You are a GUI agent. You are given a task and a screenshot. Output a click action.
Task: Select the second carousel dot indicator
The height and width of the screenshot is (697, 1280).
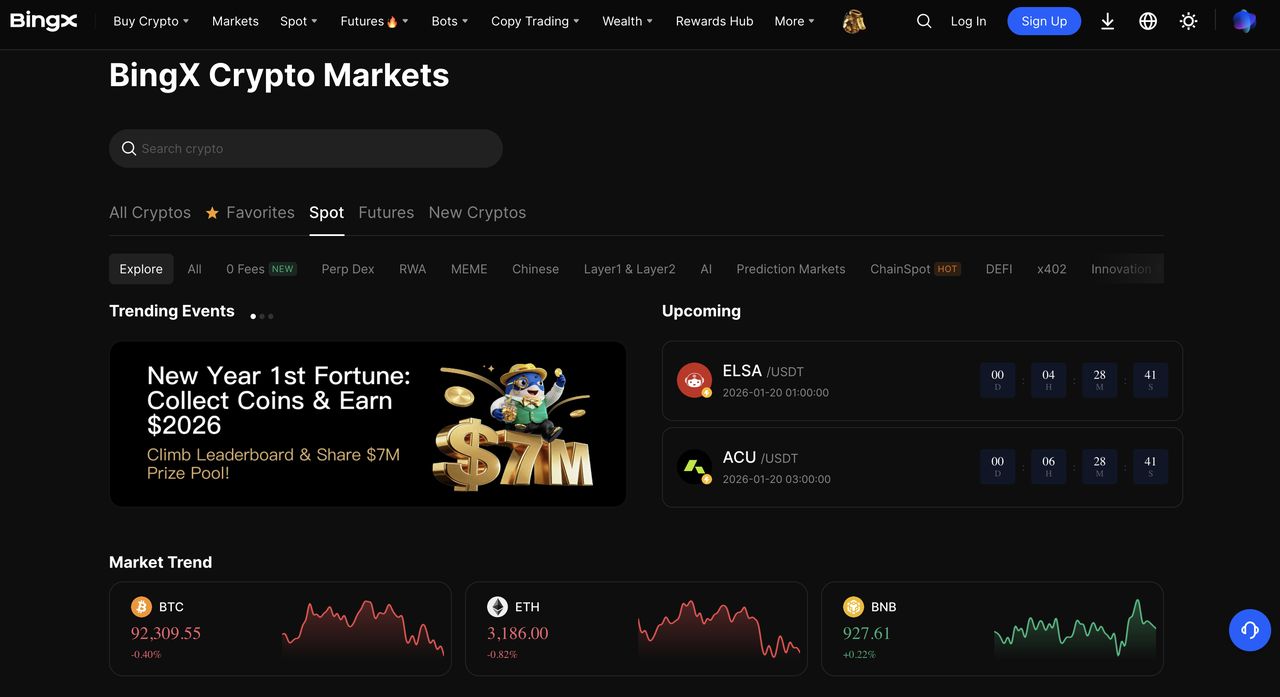[x=262, y=316]
